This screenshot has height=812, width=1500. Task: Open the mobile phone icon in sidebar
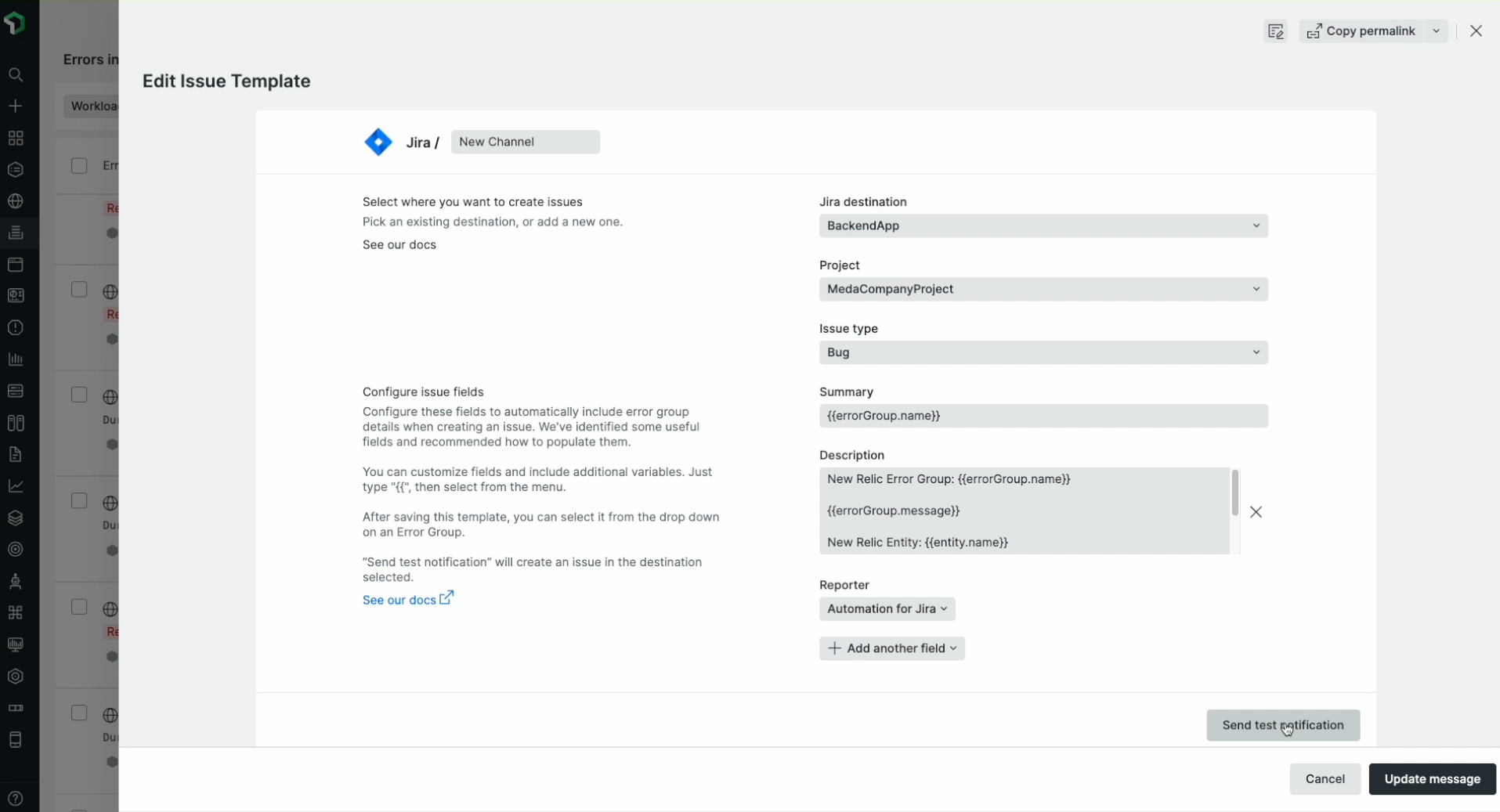tap(16, 740)
